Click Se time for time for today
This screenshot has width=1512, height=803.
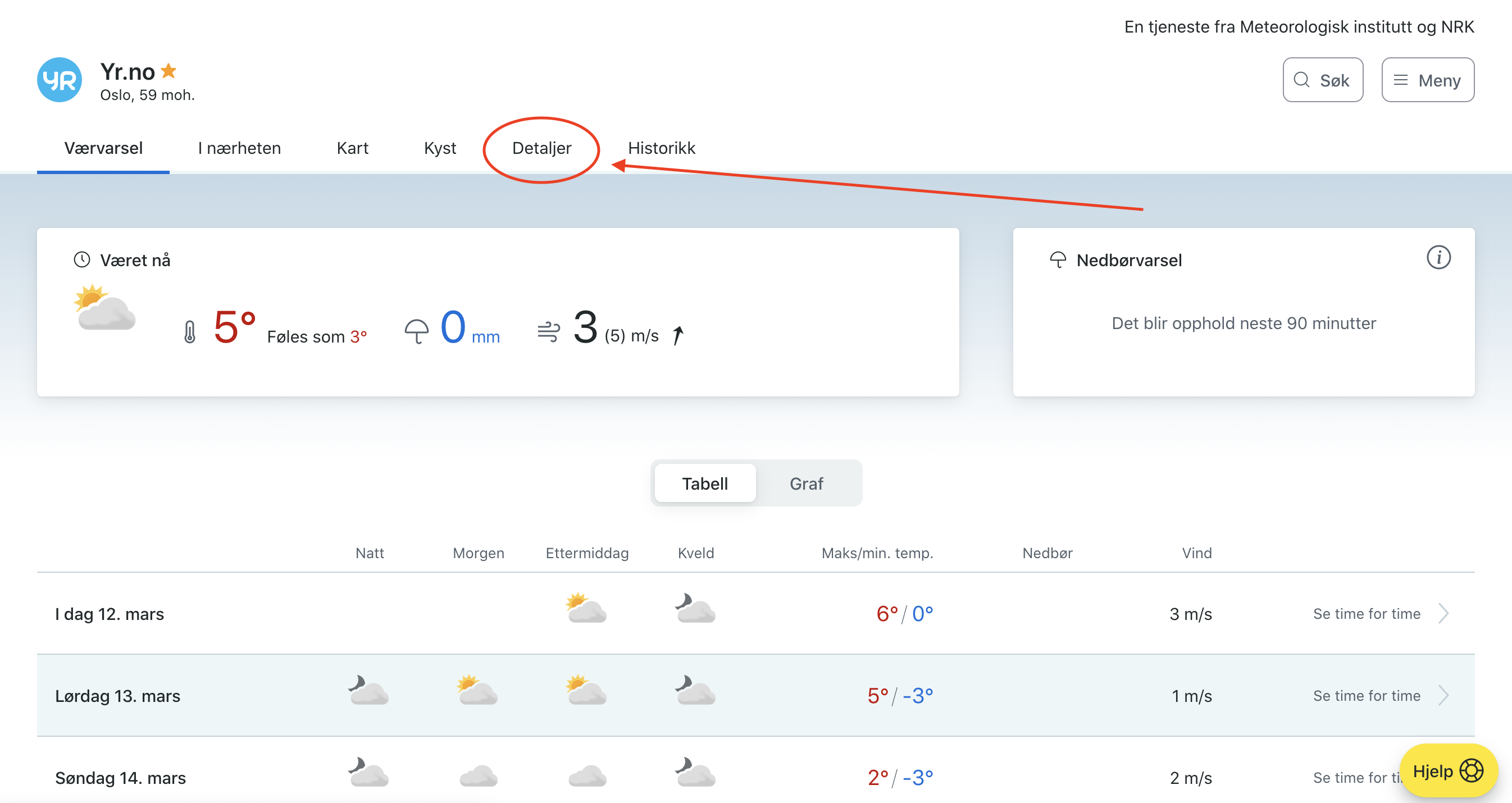1367,613
